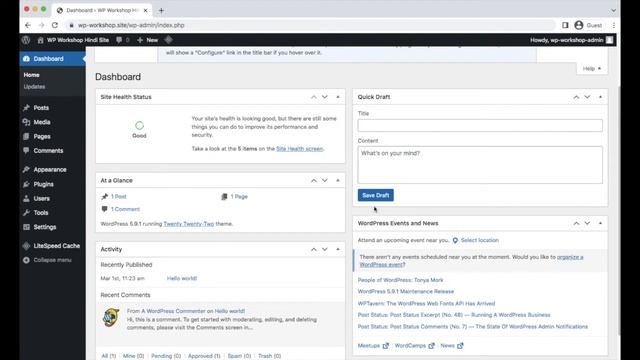Image resolution: width=640 pixels, height=360 pixels.
Task: Move Activity widget up
Action: coord(313,249)
